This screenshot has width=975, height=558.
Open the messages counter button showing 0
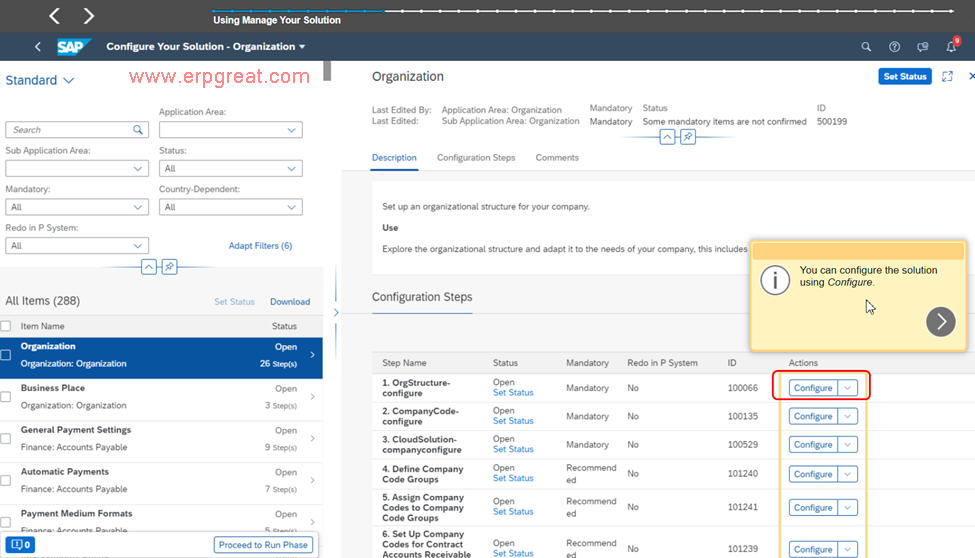[x=20, y=545]
